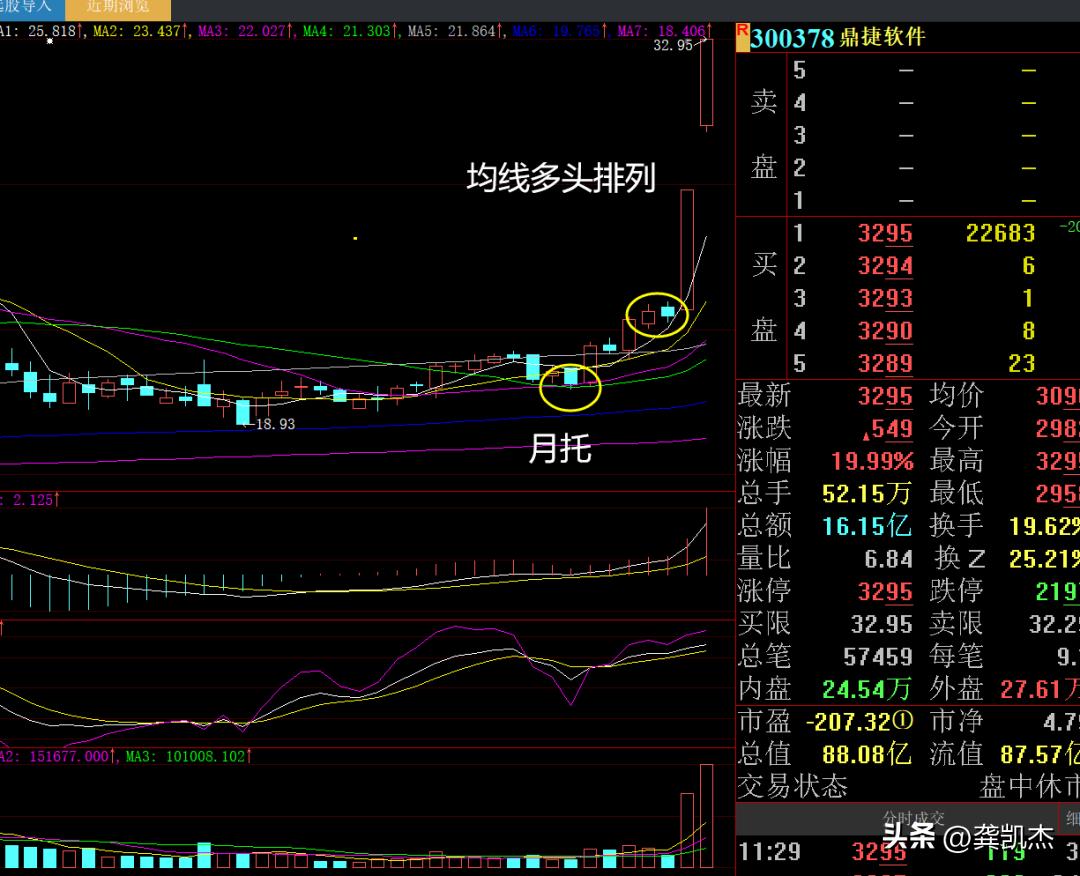Screen dimensions: 1080x876
Task: Click the MA5: 21.864 indicator label
Action: point(455,31)
